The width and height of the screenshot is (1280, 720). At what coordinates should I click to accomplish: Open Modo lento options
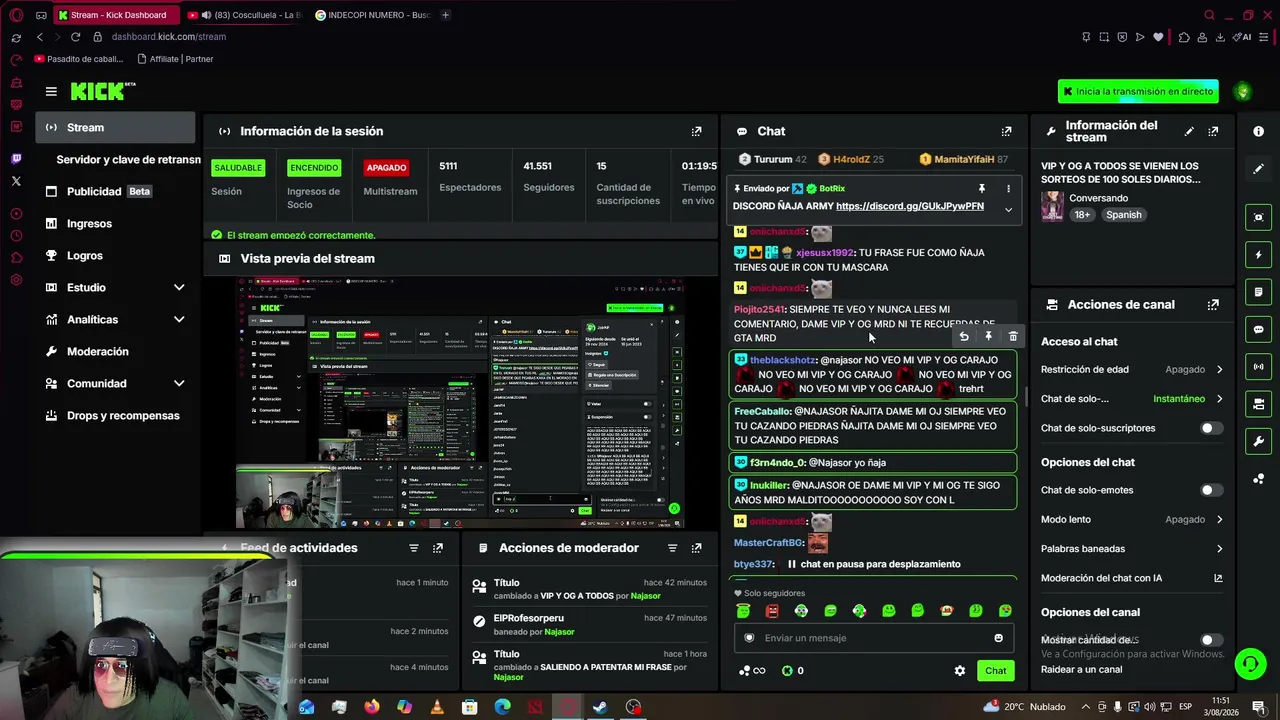click(x=1132, y=519)
